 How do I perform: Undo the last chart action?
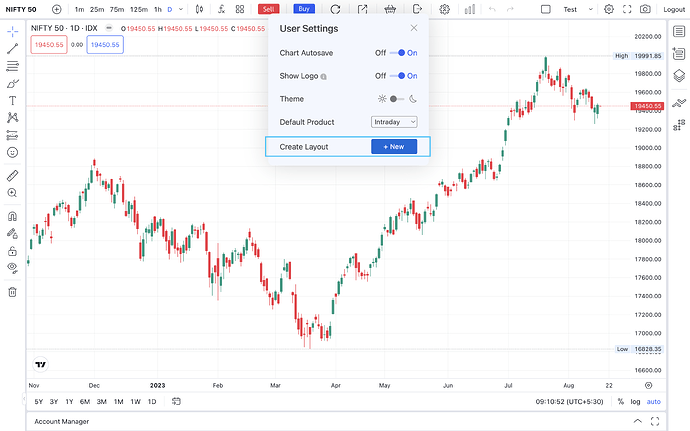492,9
